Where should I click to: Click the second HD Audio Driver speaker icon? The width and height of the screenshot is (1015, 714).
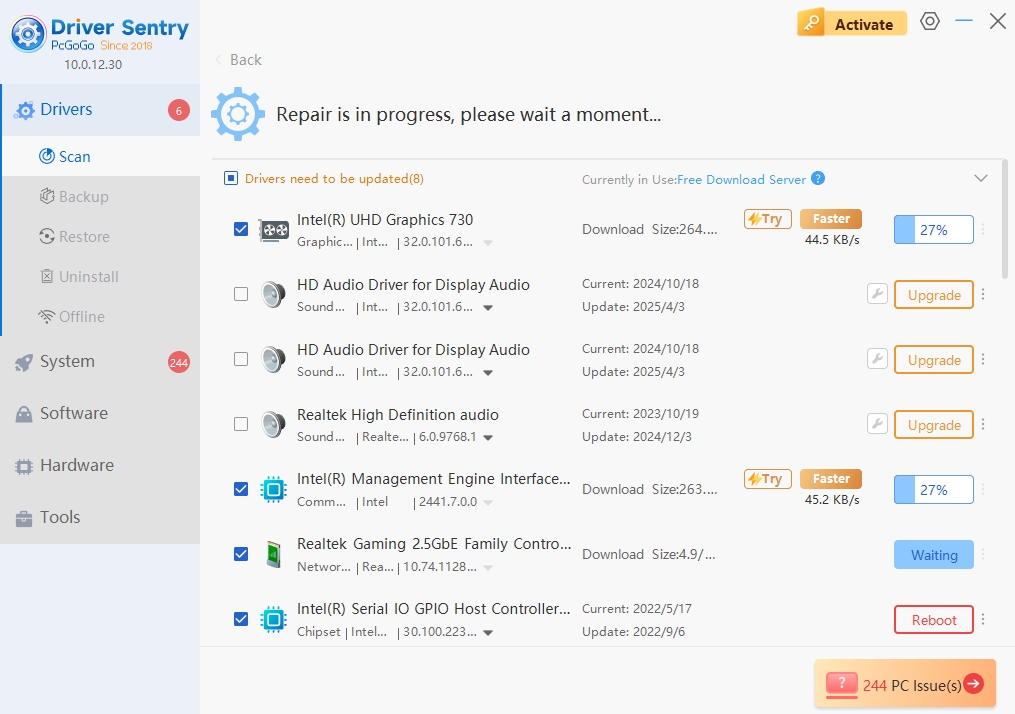pos(274,359)
